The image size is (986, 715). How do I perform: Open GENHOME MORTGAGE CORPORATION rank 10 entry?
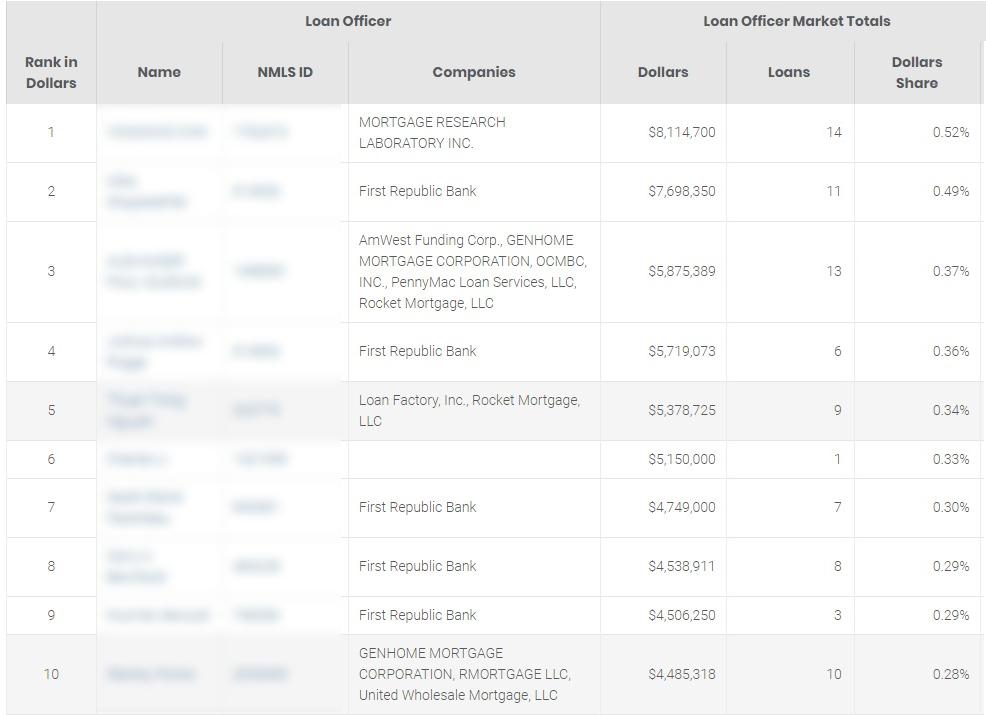(x=465, y=674)
